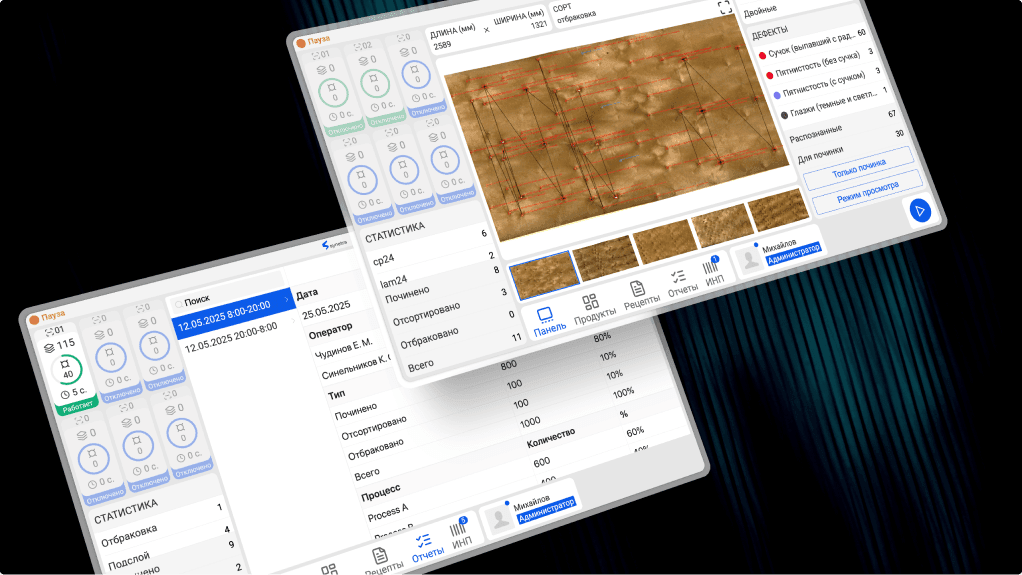Image resolution: width=1022 pixels, height=575 pixels.
Task: Click the Только починка button
Action: pyautogui.click(x=859, y=168)
